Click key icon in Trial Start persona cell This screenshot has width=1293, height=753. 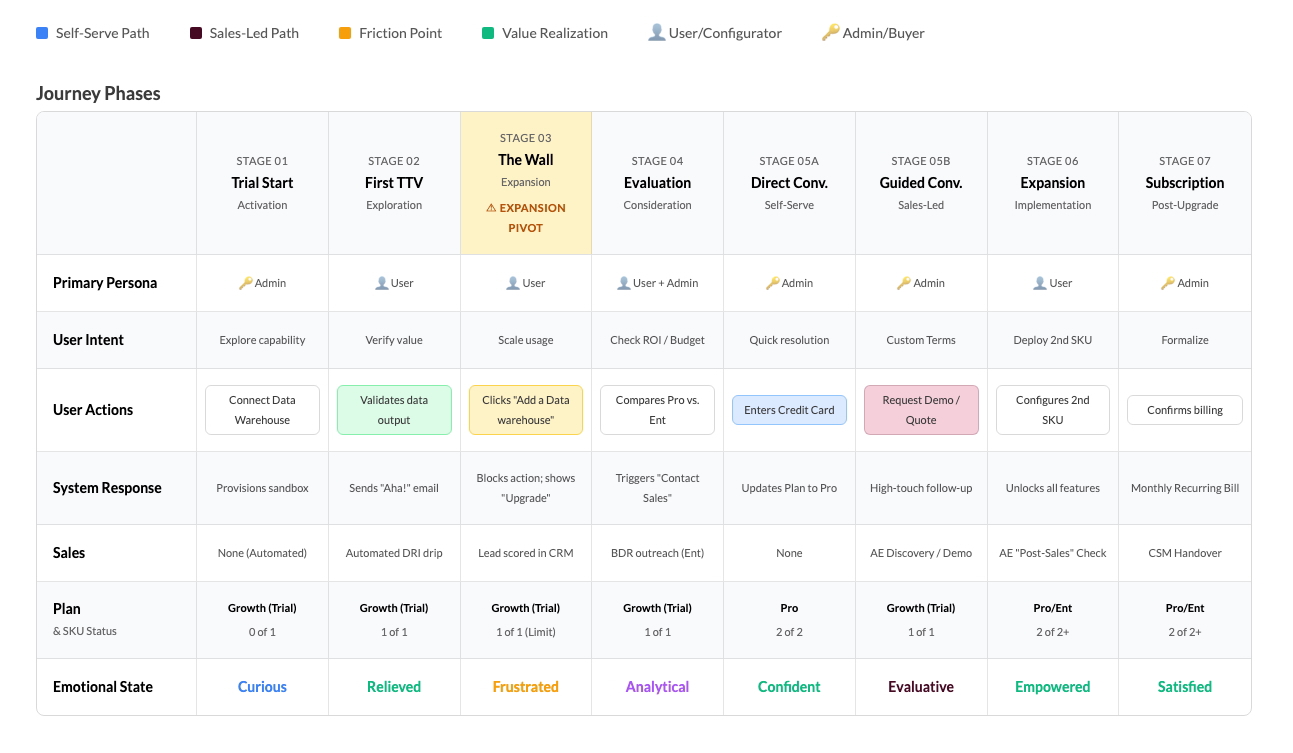pyautogui.click(x=245, y=283)
